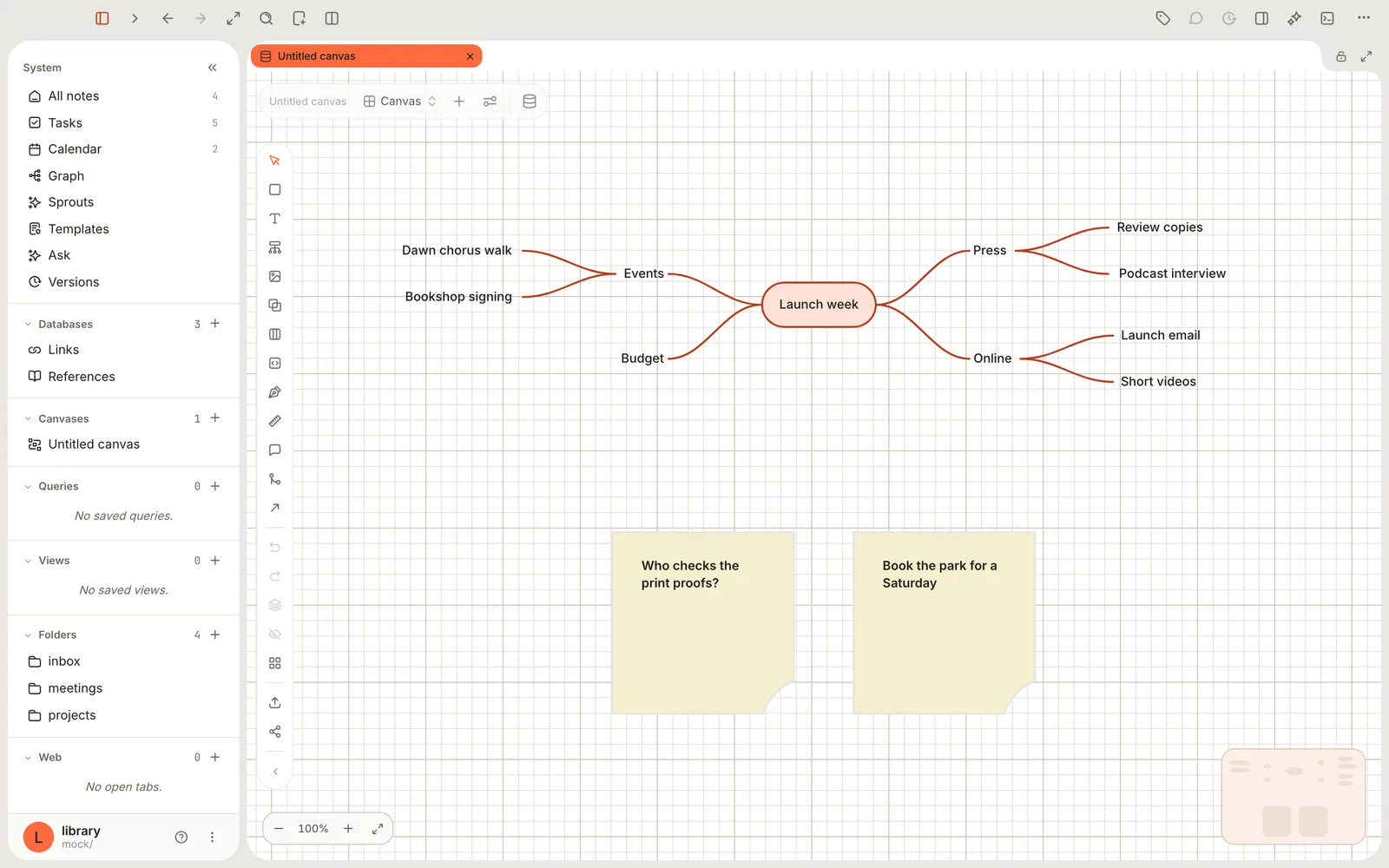The image size is (1389, 868).
Task: Collapse the Folders section
Action: pos(28,635)
